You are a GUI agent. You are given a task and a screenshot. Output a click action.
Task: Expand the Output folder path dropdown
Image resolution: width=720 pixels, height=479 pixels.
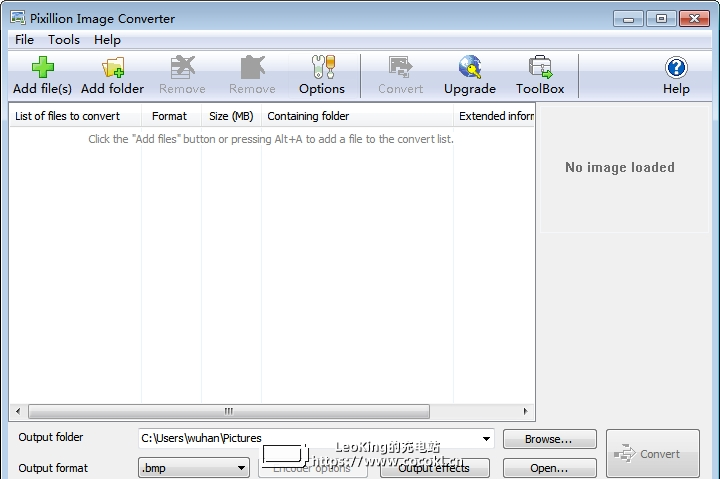(x=486, y=439)
